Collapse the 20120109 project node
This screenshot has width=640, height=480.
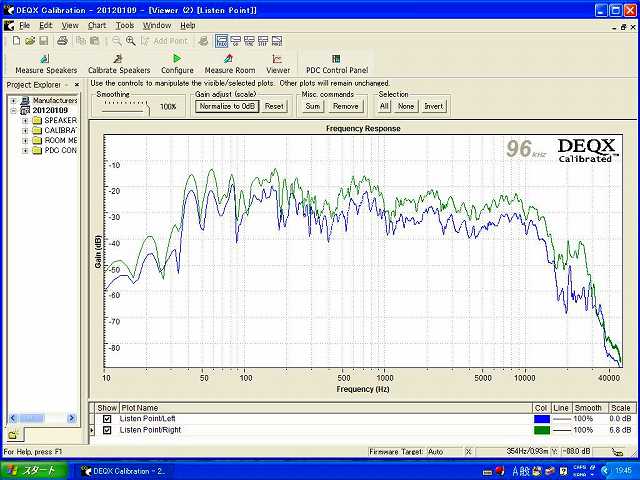point(13,111)
